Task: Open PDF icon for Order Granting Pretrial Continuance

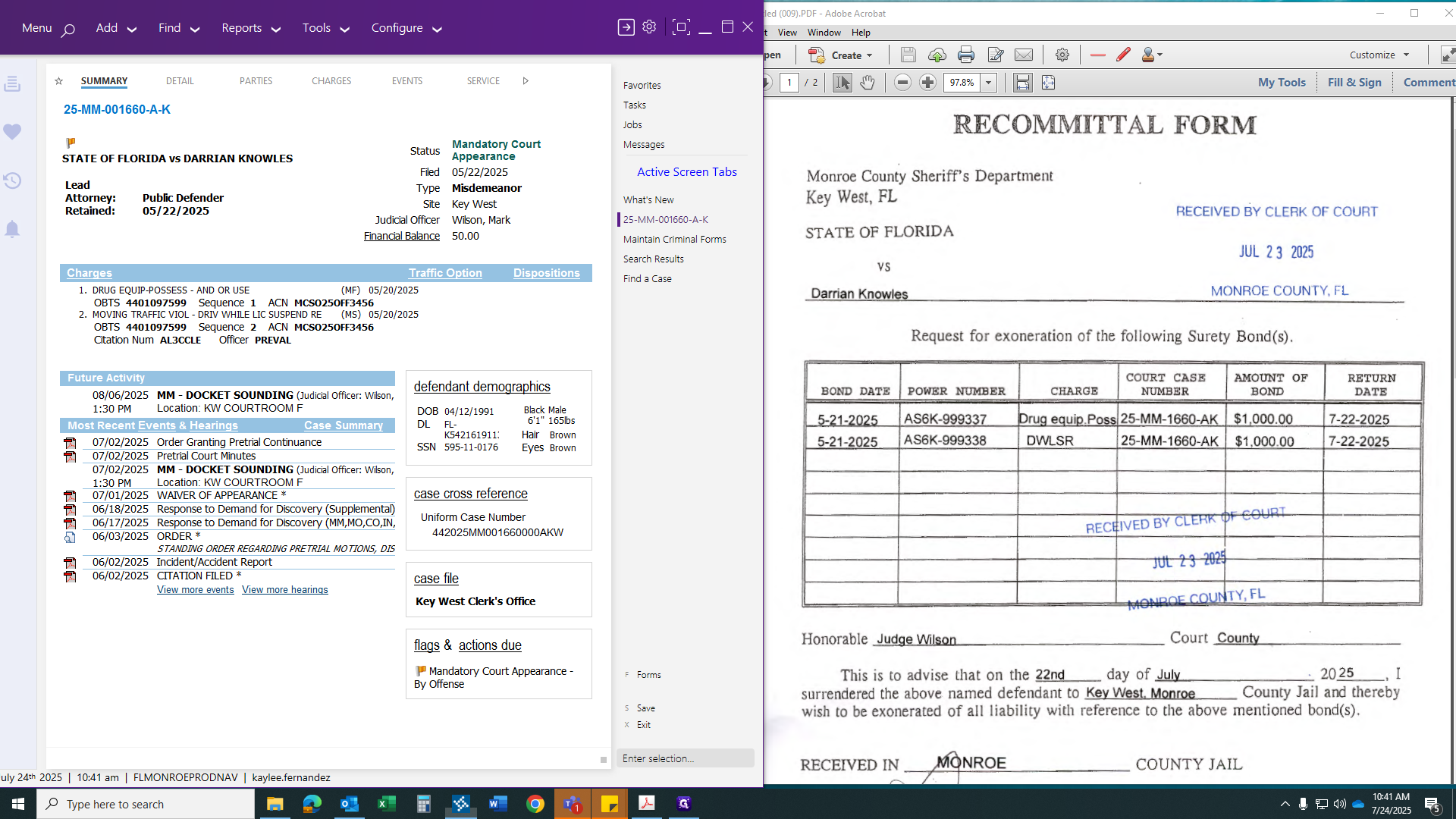Action: [70, 443]
